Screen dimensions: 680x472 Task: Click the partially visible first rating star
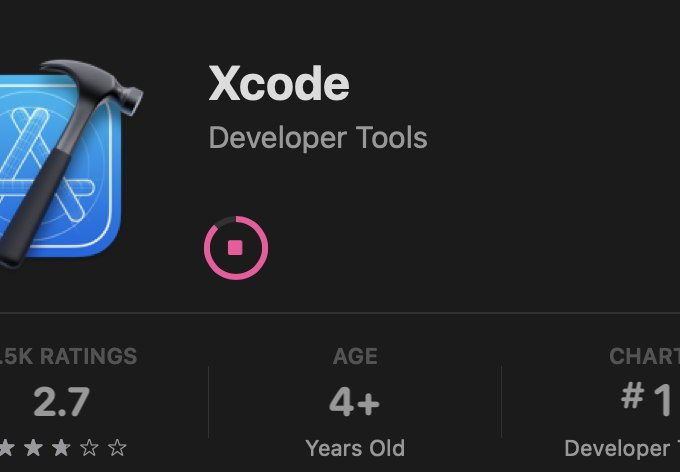[x=8, y=447]
